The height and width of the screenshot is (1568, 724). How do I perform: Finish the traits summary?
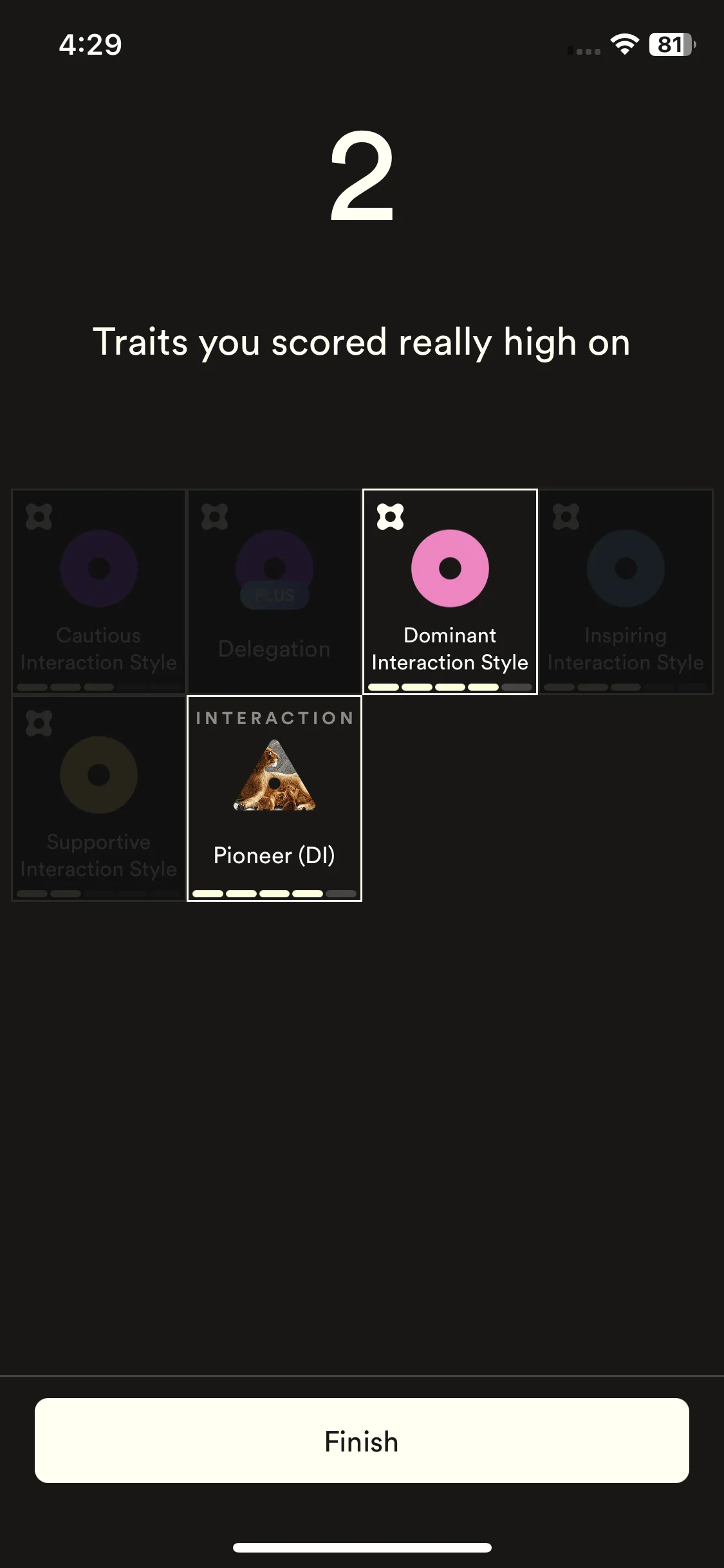pyautogui.click(x=362, y=1441)
